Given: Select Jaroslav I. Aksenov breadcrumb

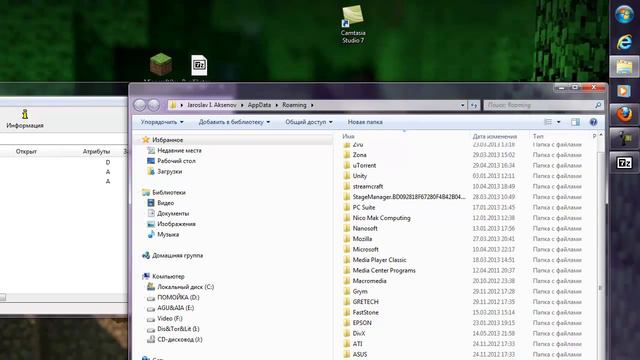Looking at the screenshot, I should [x=211, y=105].
